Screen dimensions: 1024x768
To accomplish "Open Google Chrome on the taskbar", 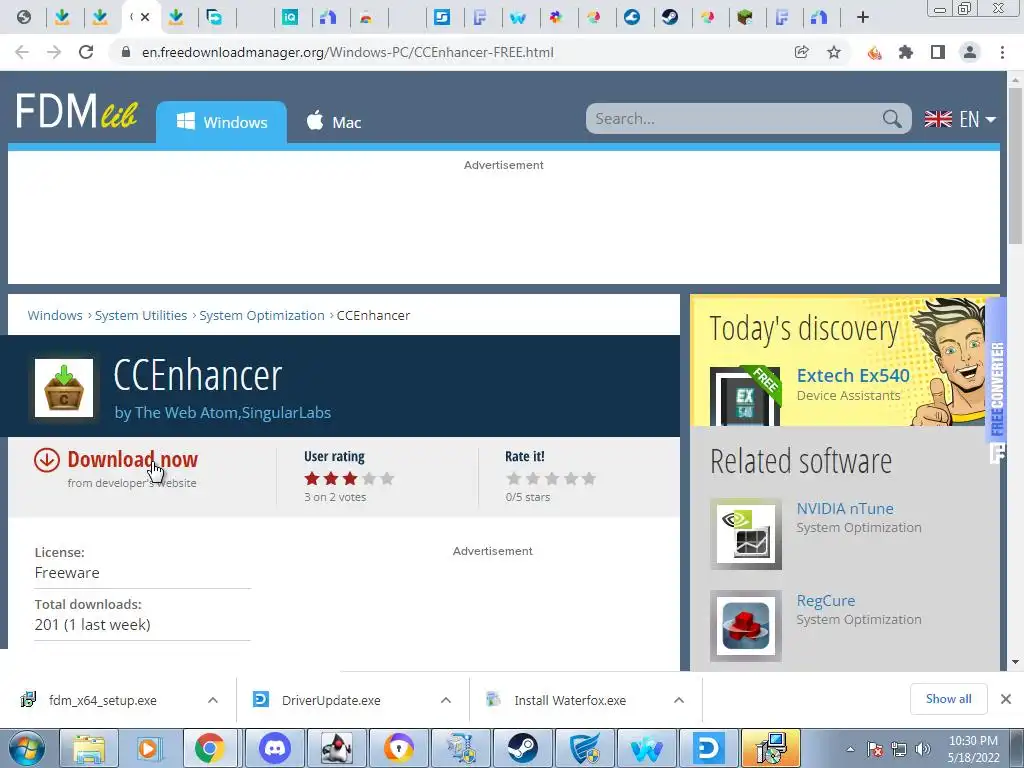I will (210, 748).
